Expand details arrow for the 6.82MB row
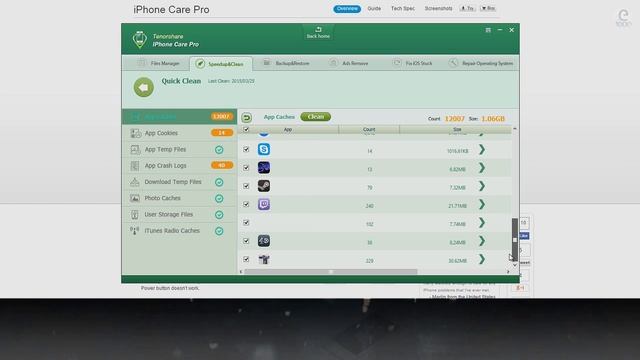The height and width of the screenshot is (360, 640). (x=482, y=168)
